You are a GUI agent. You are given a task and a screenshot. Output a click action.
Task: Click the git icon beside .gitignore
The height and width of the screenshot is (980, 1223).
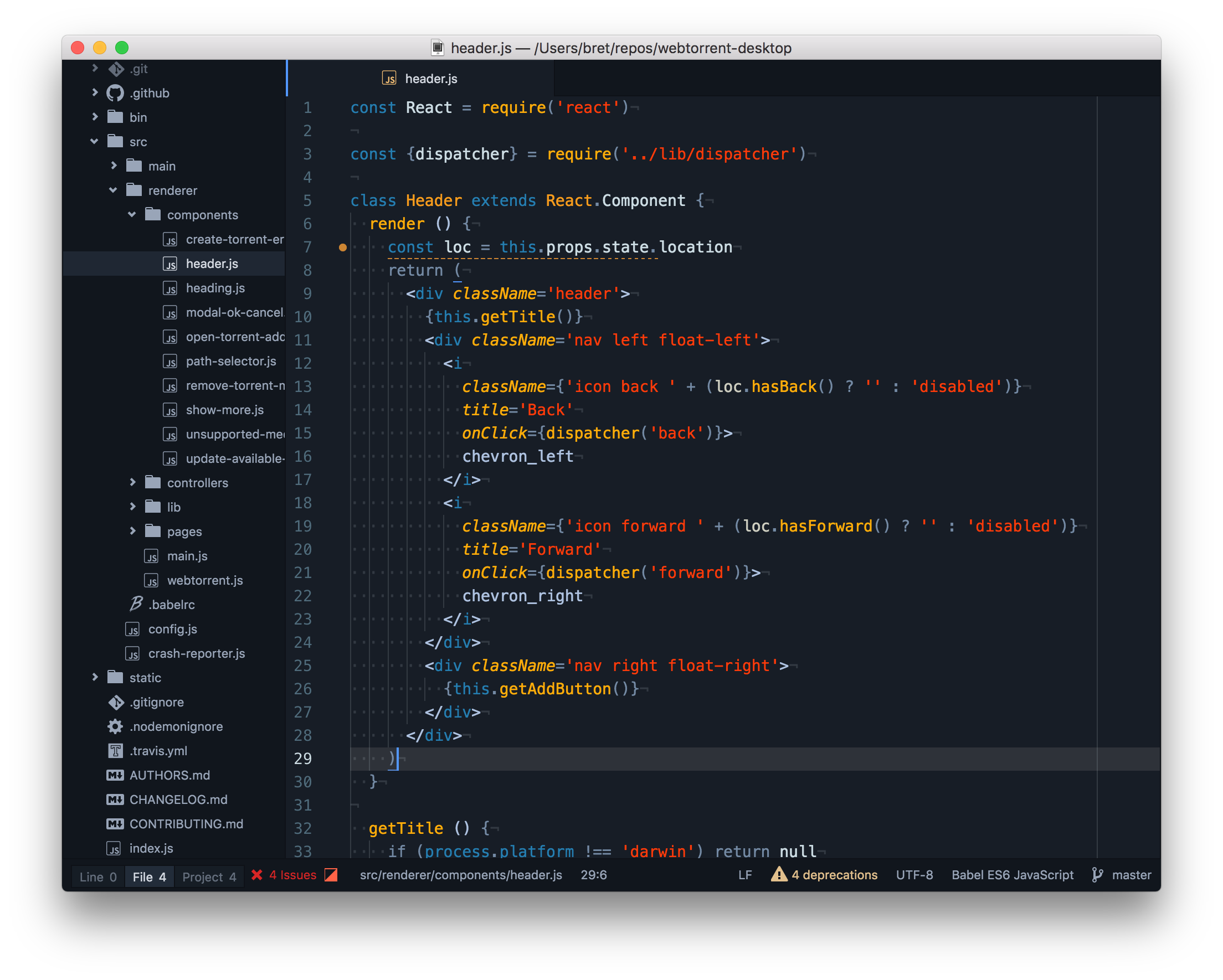pyautogui.click(x=116, y=703)
